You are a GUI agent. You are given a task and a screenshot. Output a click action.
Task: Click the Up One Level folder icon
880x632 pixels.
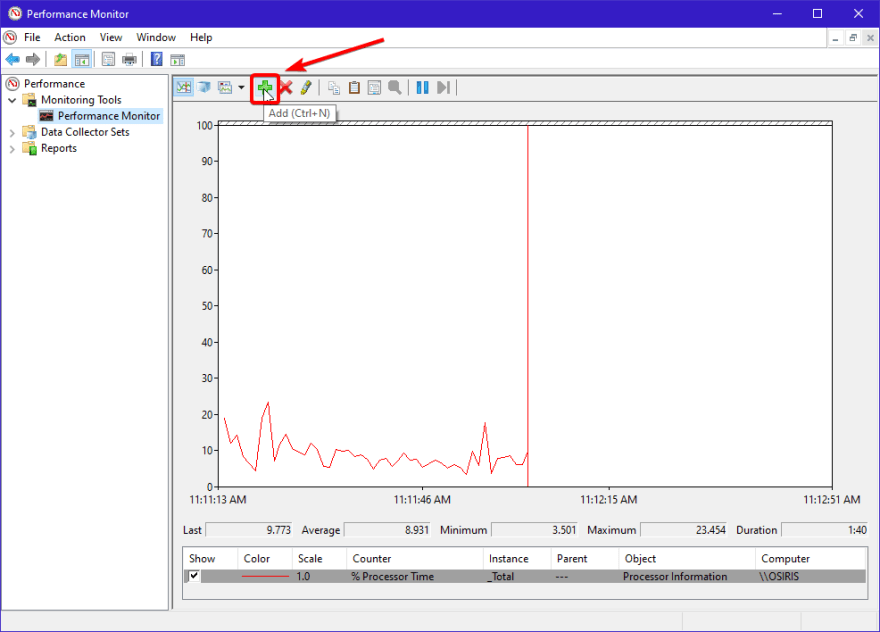coord(60,59)
